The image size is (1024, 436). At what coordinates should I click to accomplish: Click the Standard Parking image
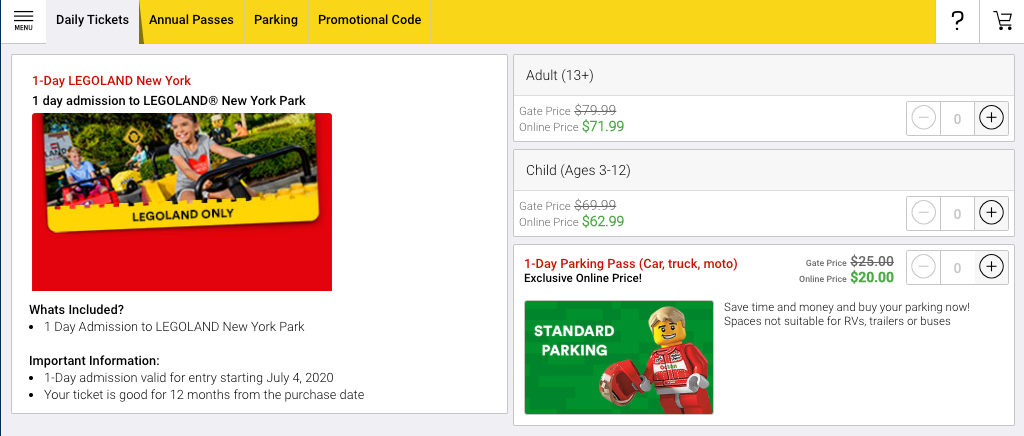(x=618, y=357)
